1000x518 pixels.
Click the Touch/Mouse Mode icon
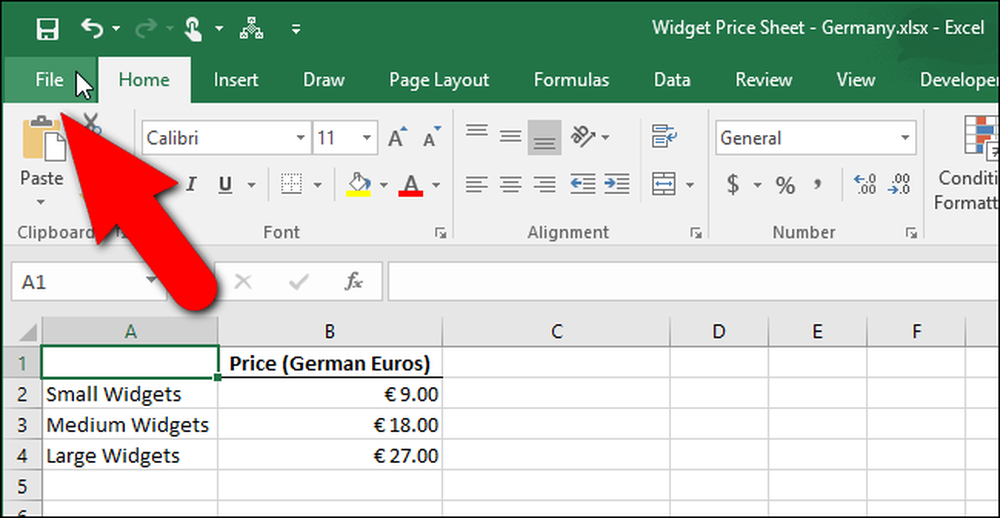[x=193, y=29]
